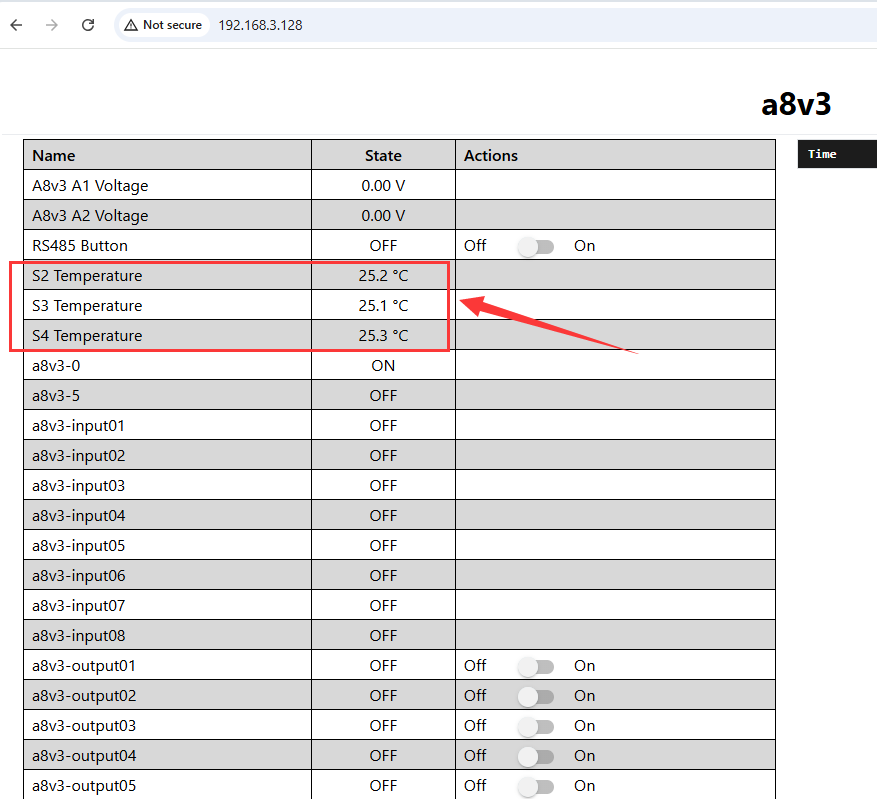Toggle the a8v3-output05 switch

tap(535, 786)
